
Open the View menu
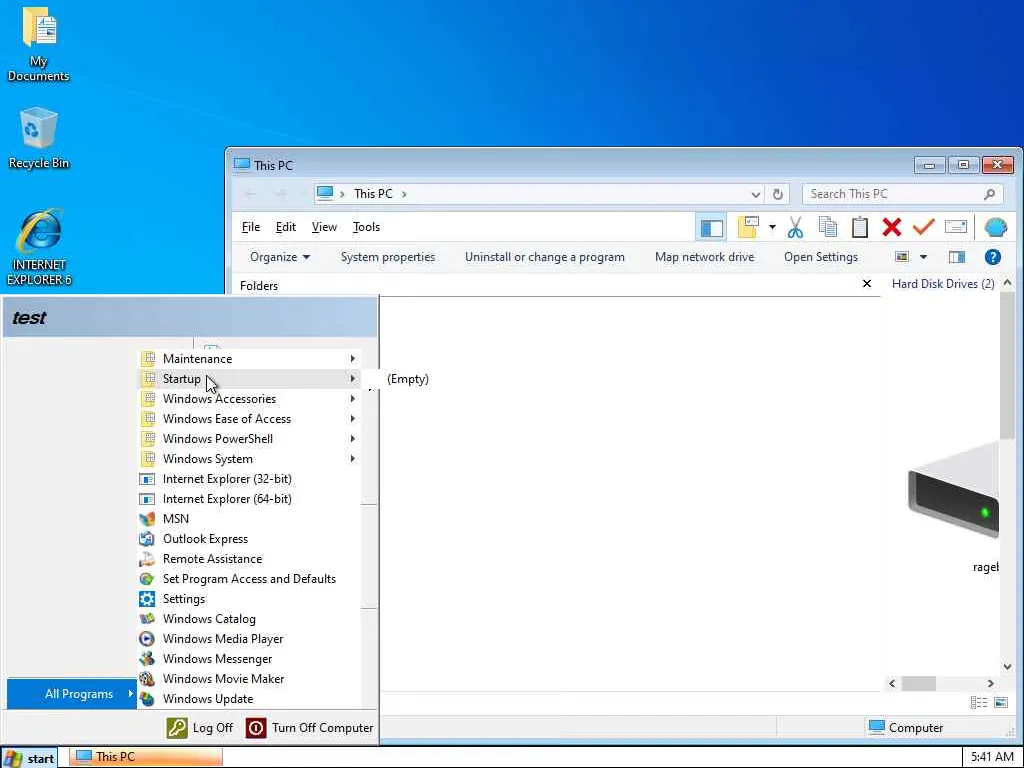coord(324,227)
